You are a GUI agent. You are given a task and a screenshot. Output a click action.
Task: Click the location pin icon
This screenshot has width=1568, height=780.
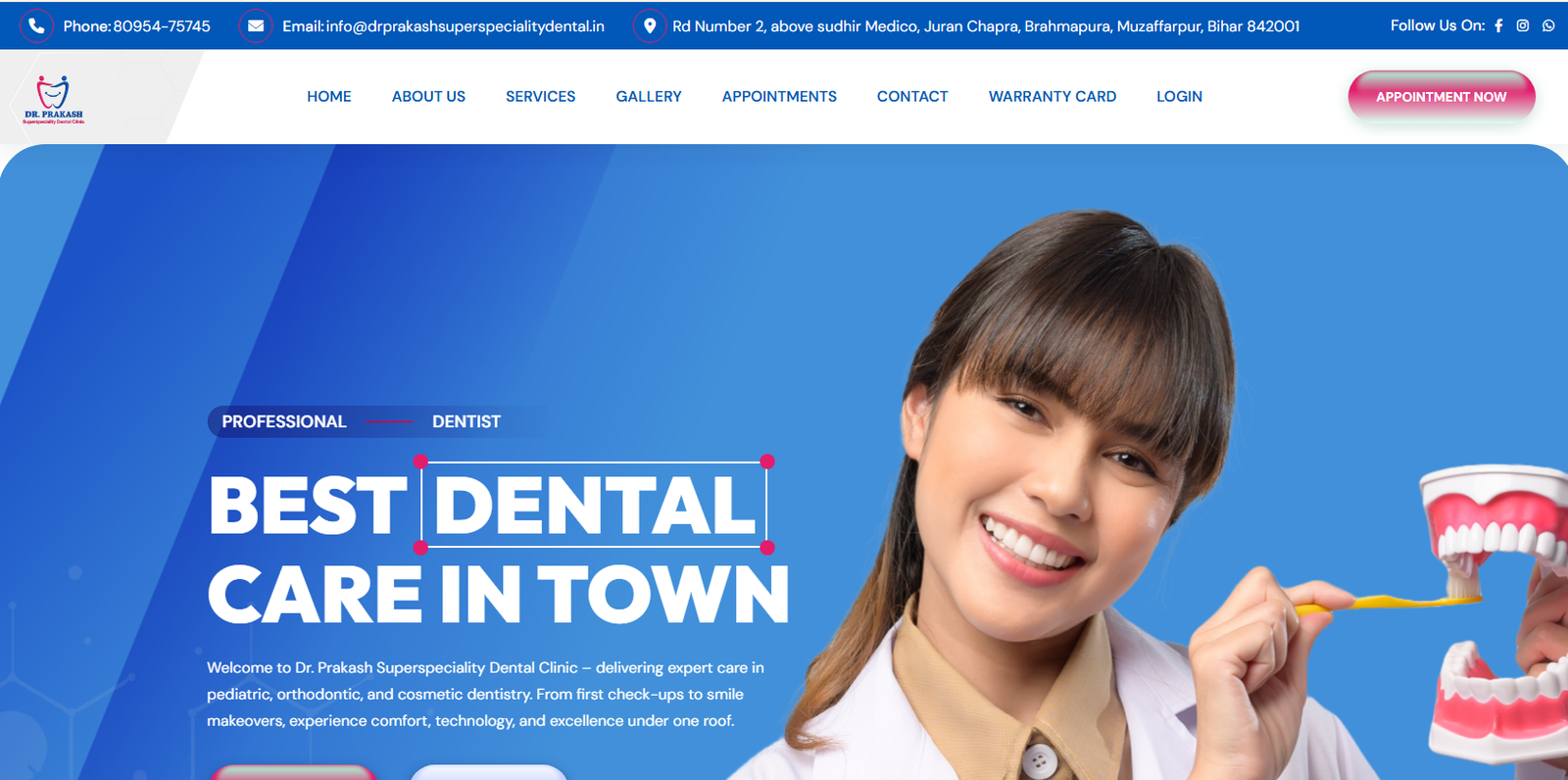click(649, 25)
